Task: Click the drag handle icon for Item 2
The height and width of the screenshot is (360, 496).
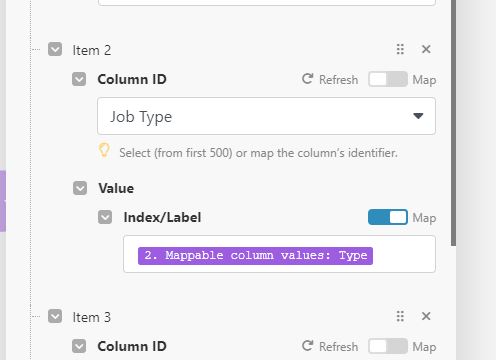Action: [400, 49]
